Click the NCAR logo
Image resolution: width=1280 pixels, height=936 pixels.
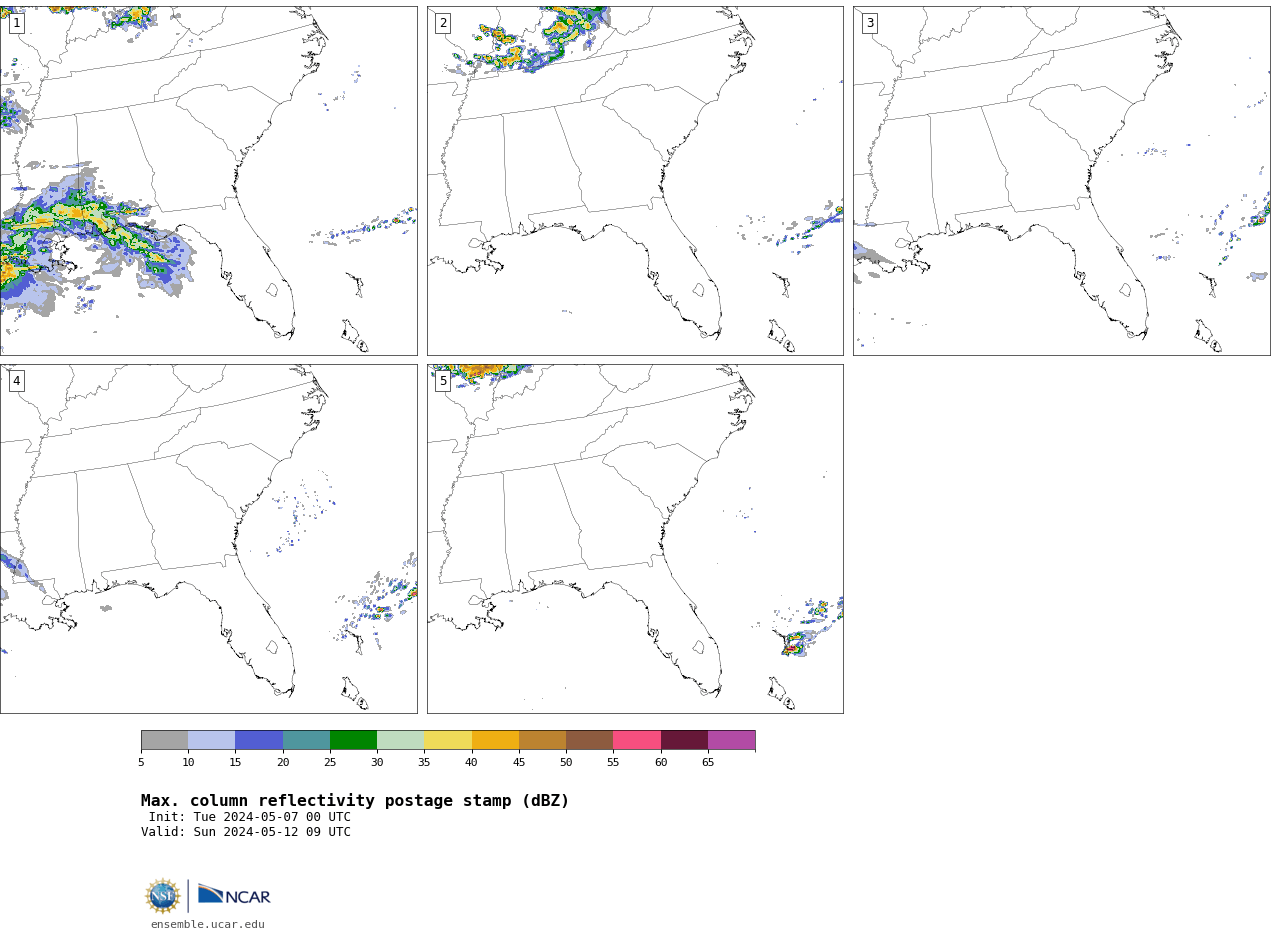click(x=234, y=895)
